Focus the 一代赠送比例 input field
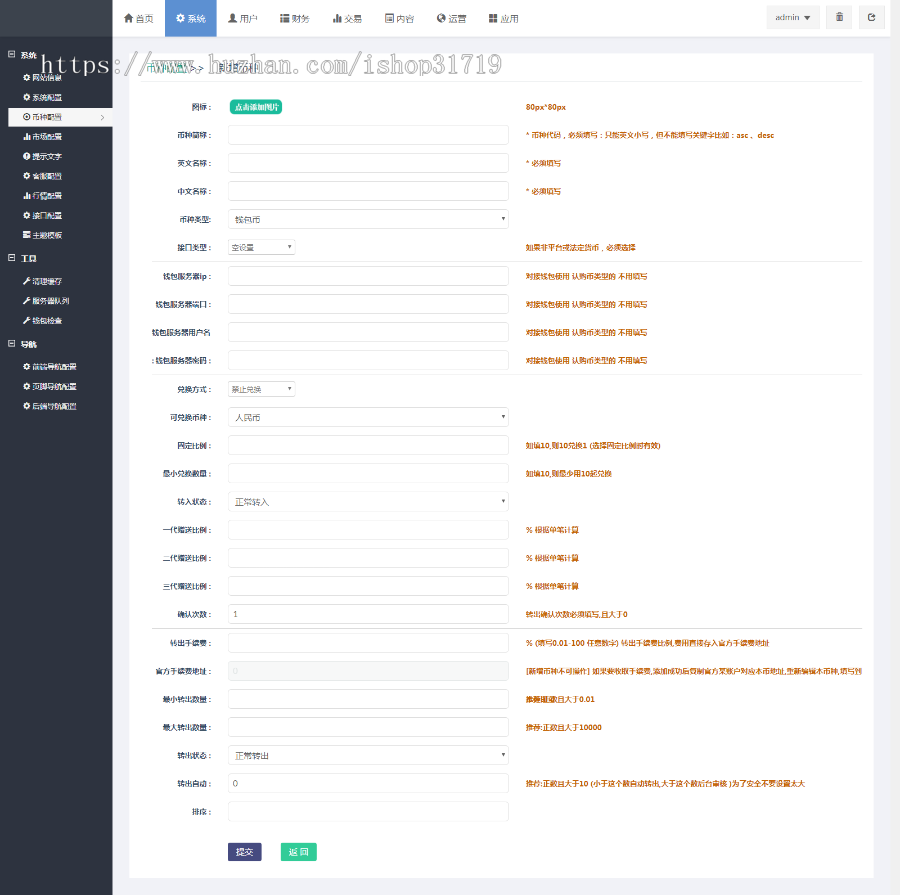 pos(368,530)
